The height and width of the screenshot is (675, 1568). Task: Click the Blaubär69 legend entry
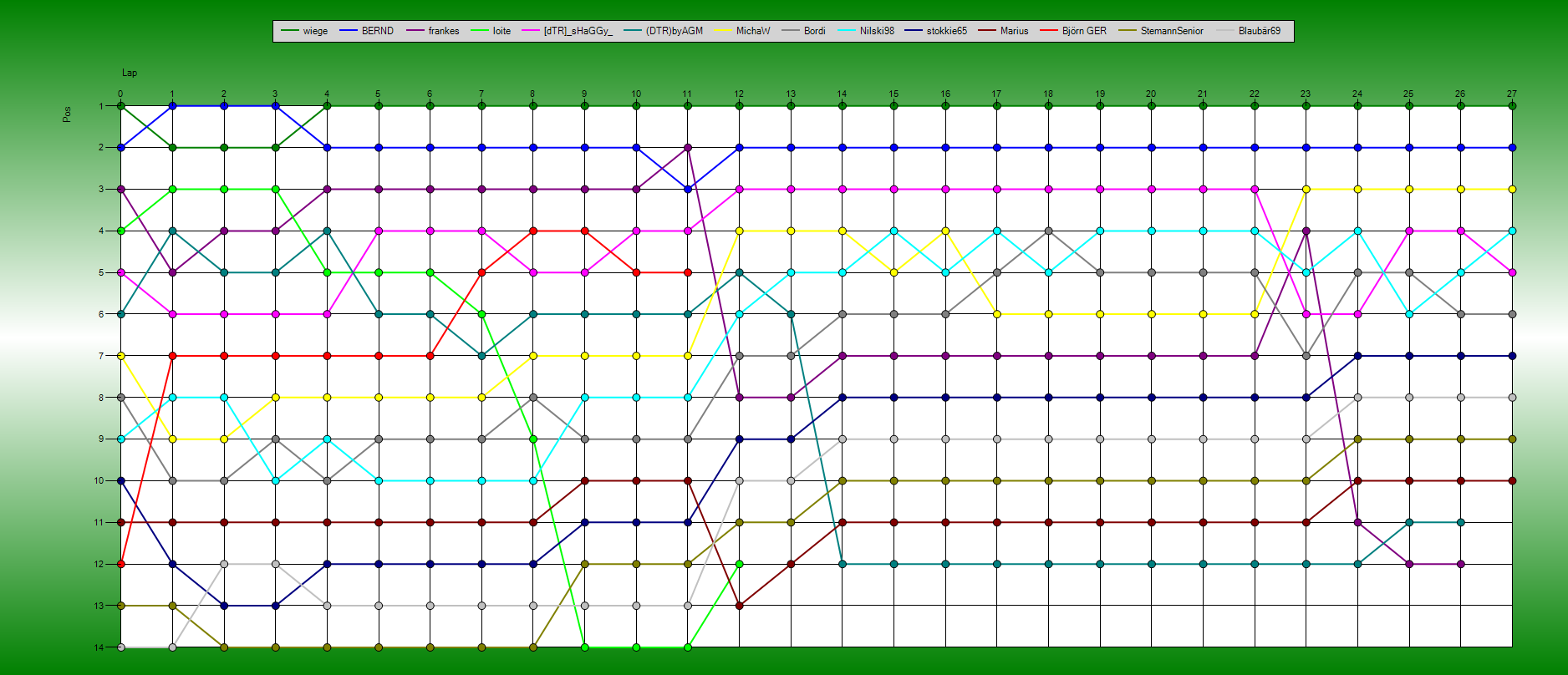point(1247,31)
